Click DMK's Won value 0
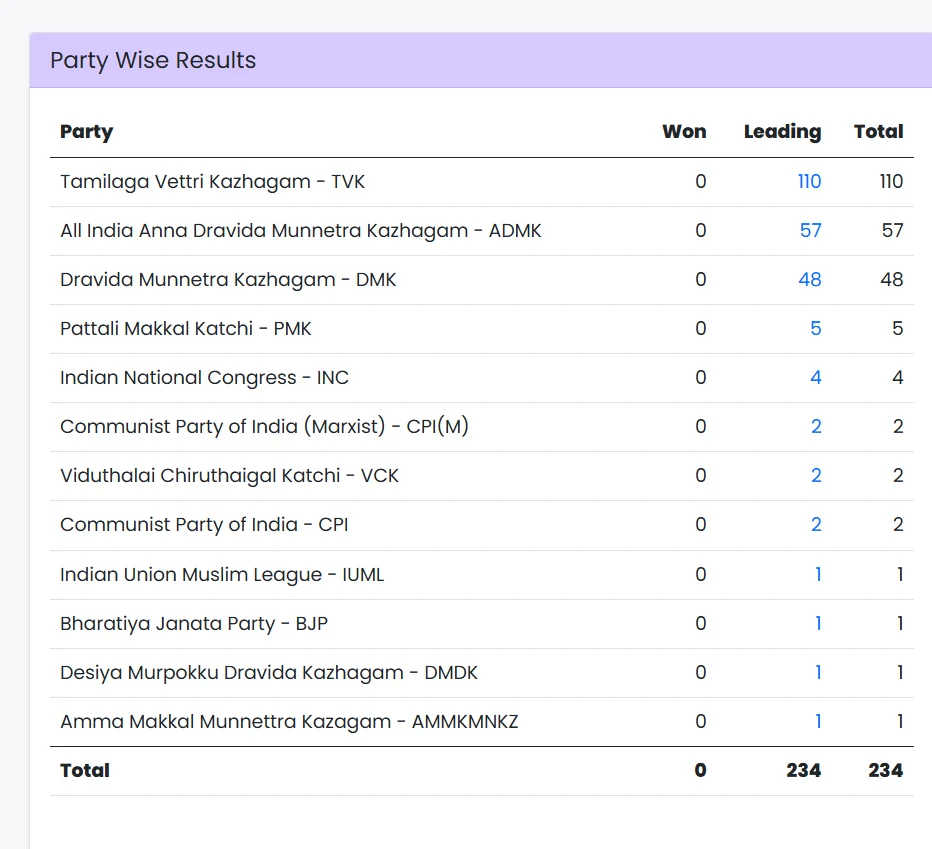This screenshot has width=932, height=849. [x=701, y=279]
